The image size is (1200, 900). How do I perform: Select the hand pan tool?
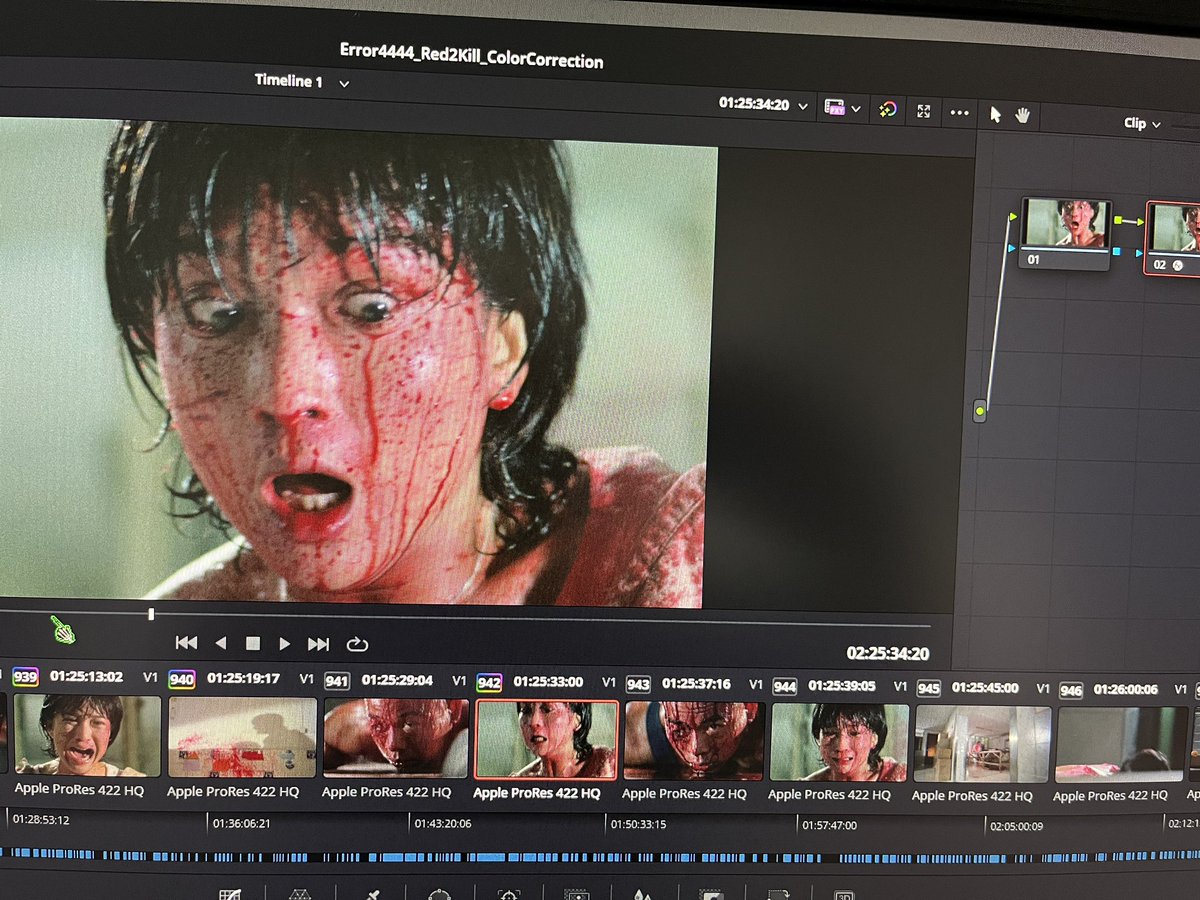[x=1022, y=115]
